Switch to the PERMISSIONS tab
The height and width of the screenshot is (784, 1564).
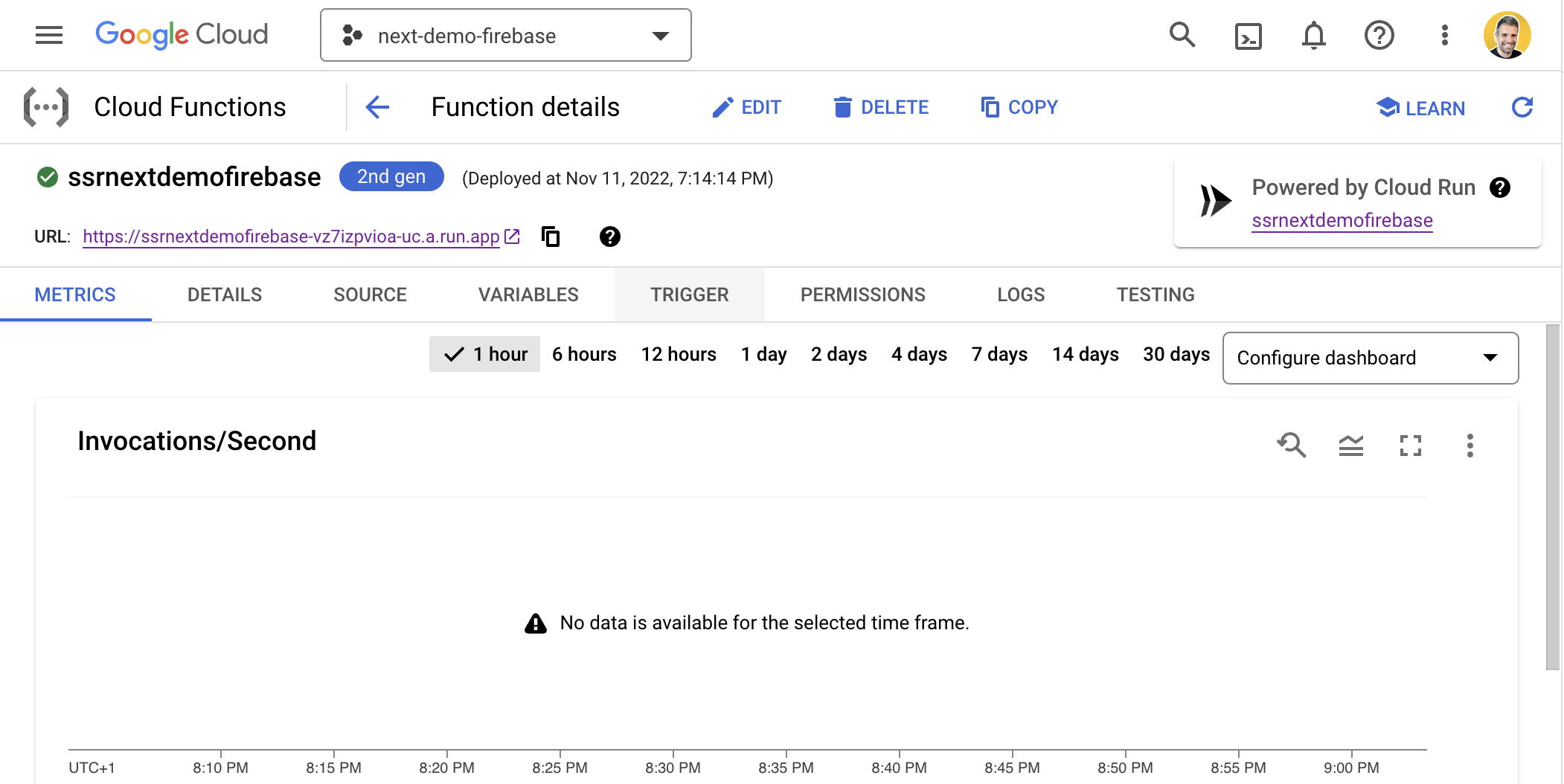(x=863, y=295)
